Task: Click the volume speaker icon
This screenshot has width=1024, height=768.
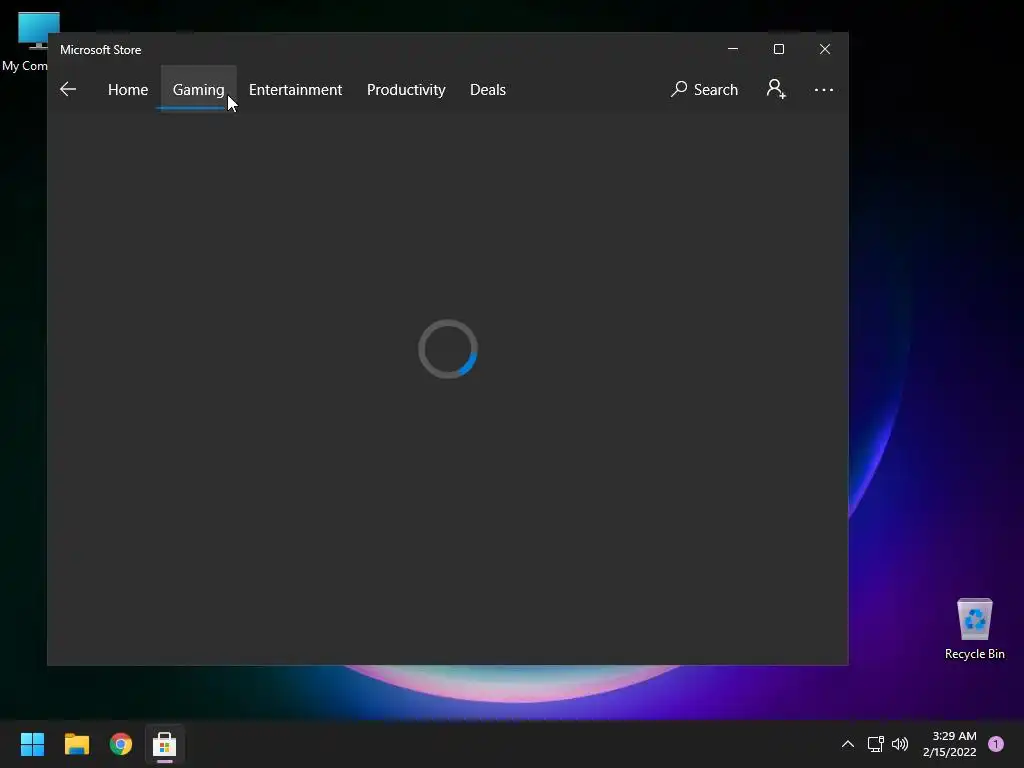Action: tap(900, 744)
